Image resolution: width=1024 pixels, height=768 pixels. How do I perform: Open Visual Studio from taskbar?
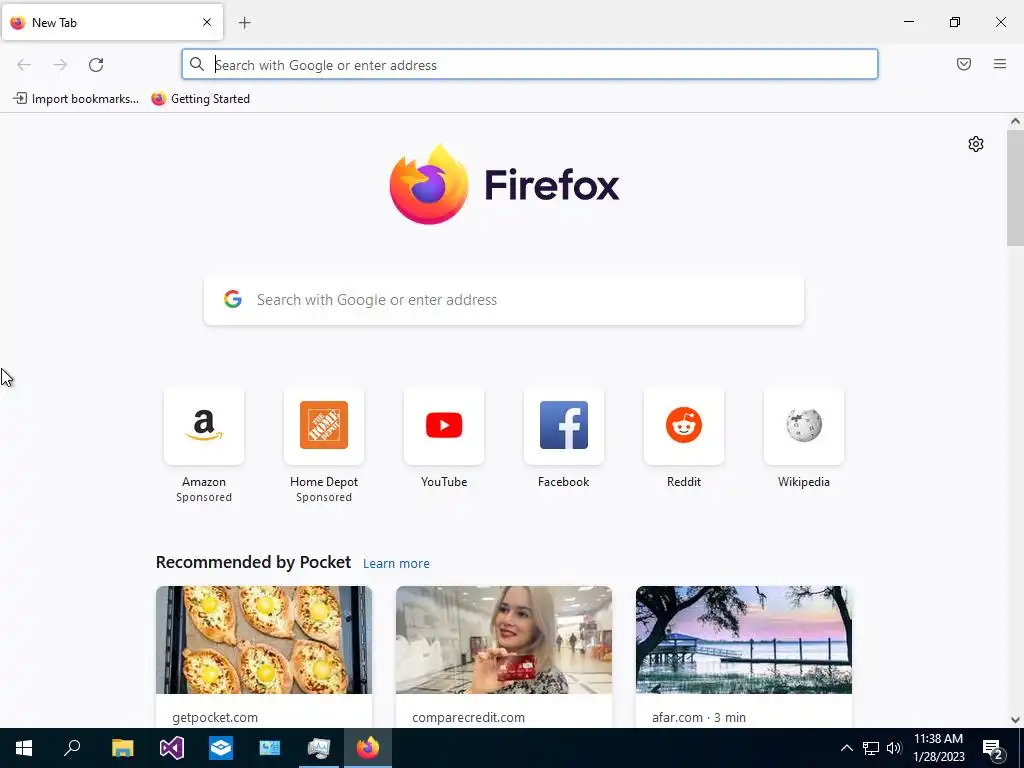pyautogui.click(x=172, y=748)
